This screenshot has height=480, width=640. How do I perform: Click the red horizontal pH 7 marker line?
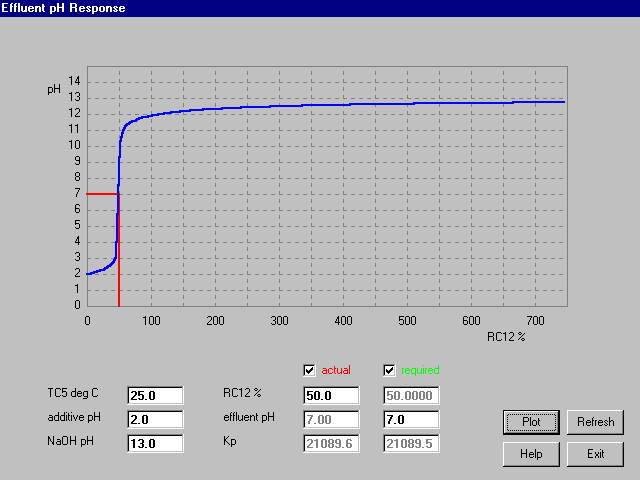pos(100,194)
